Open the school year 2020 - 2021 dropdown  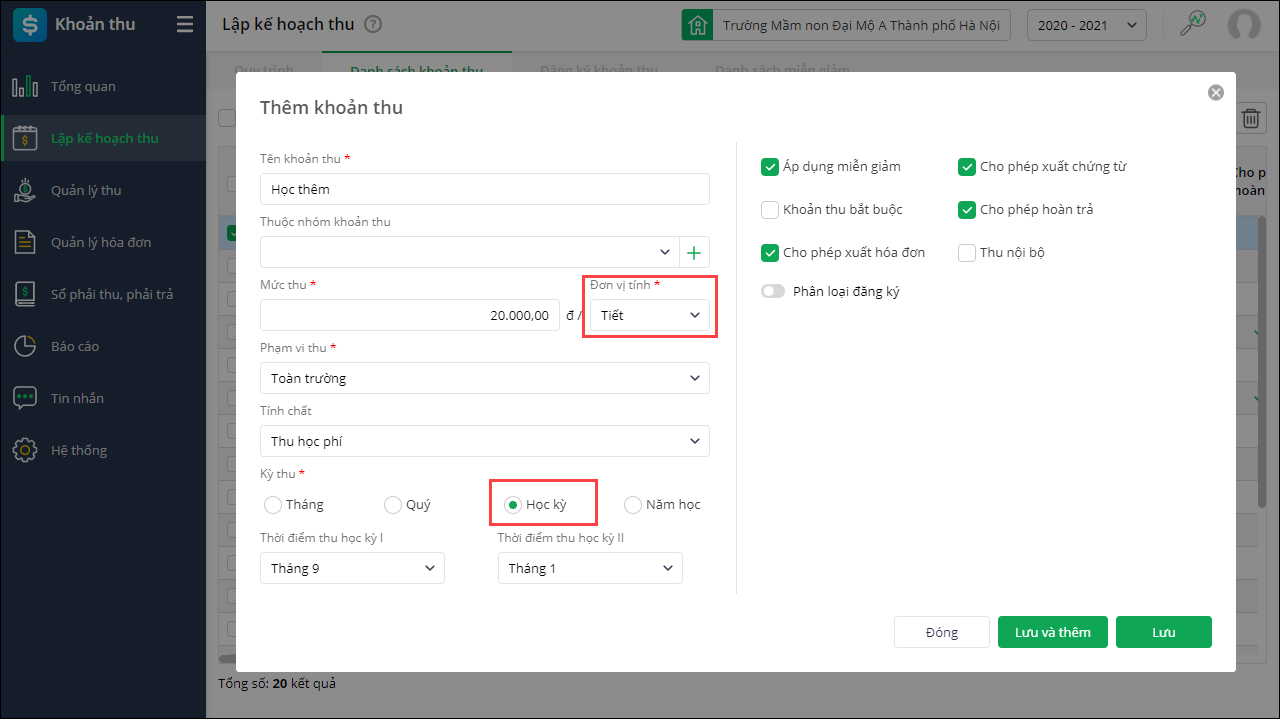point(1086,25)
